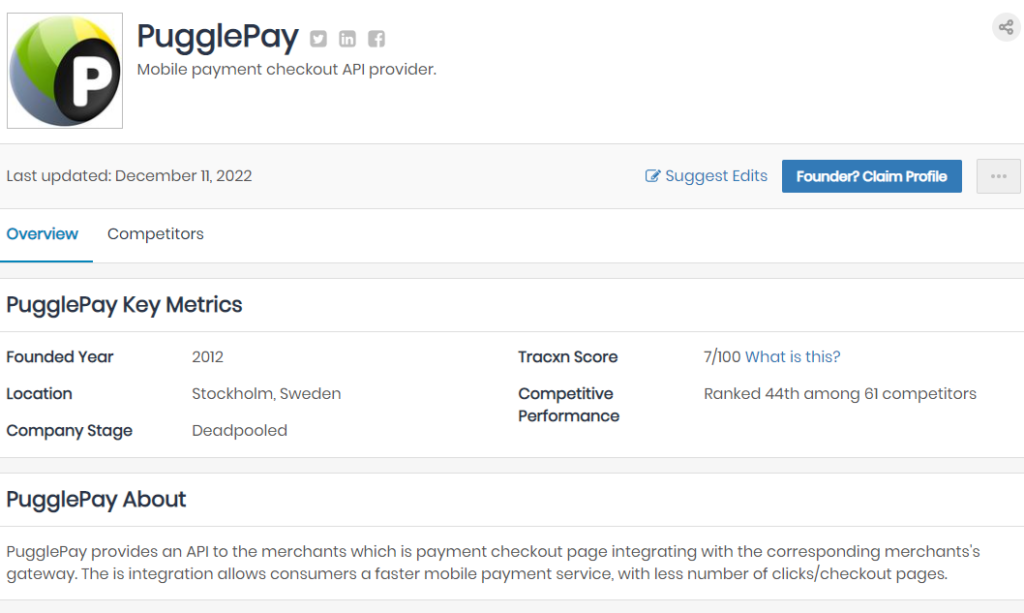Viewport: 1024px width, 613px height.
Task: Select the Overview tab
Action: tap(42, 234)
